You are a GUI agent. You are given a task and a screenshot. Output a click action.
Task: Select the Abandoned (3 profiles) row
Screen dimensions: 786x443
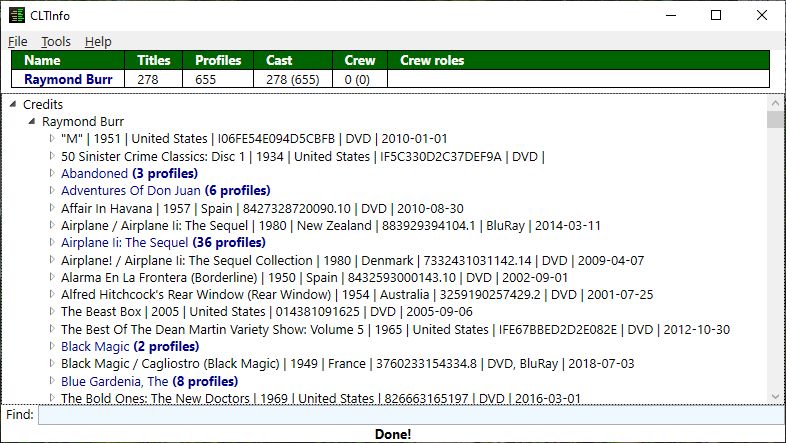tap(129, 173)
